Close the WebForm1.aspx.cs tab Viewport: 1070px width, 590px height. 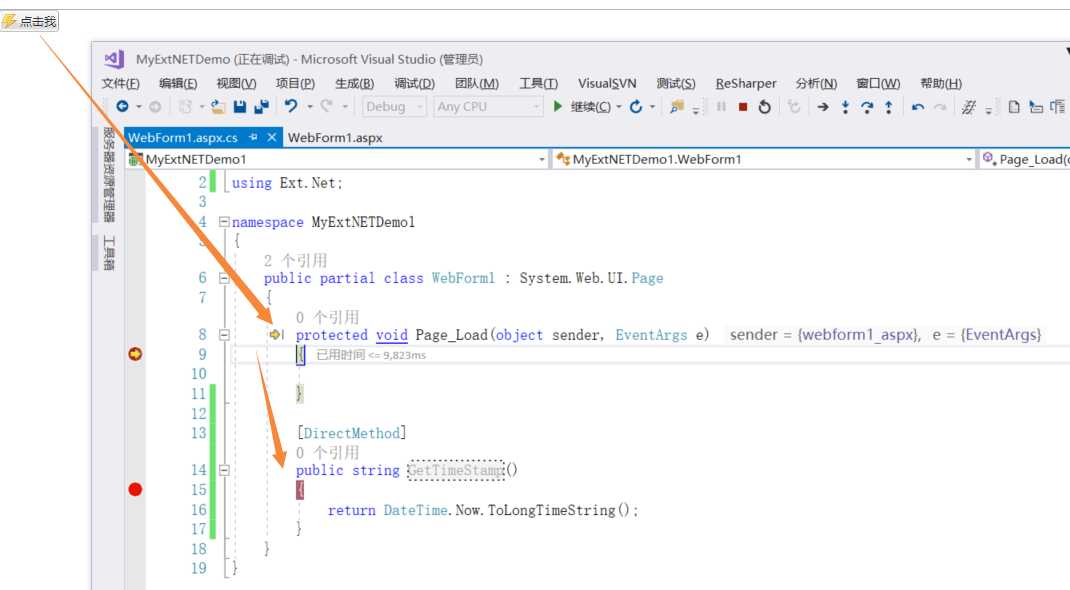272,137
